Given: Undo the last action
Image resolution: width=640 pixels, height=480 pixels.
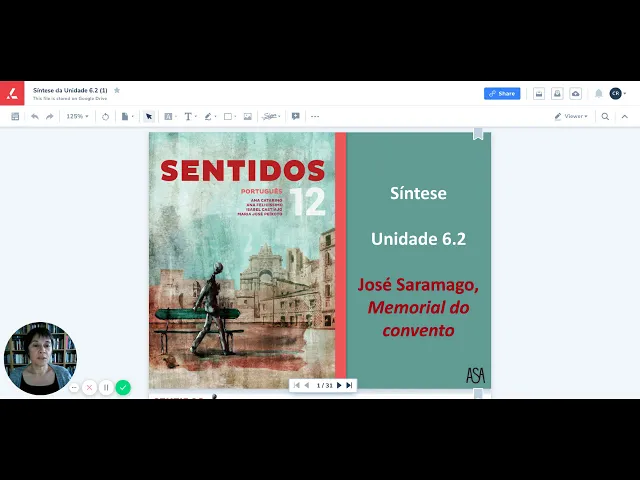Looking at the screenshot, I should (35, 116).
